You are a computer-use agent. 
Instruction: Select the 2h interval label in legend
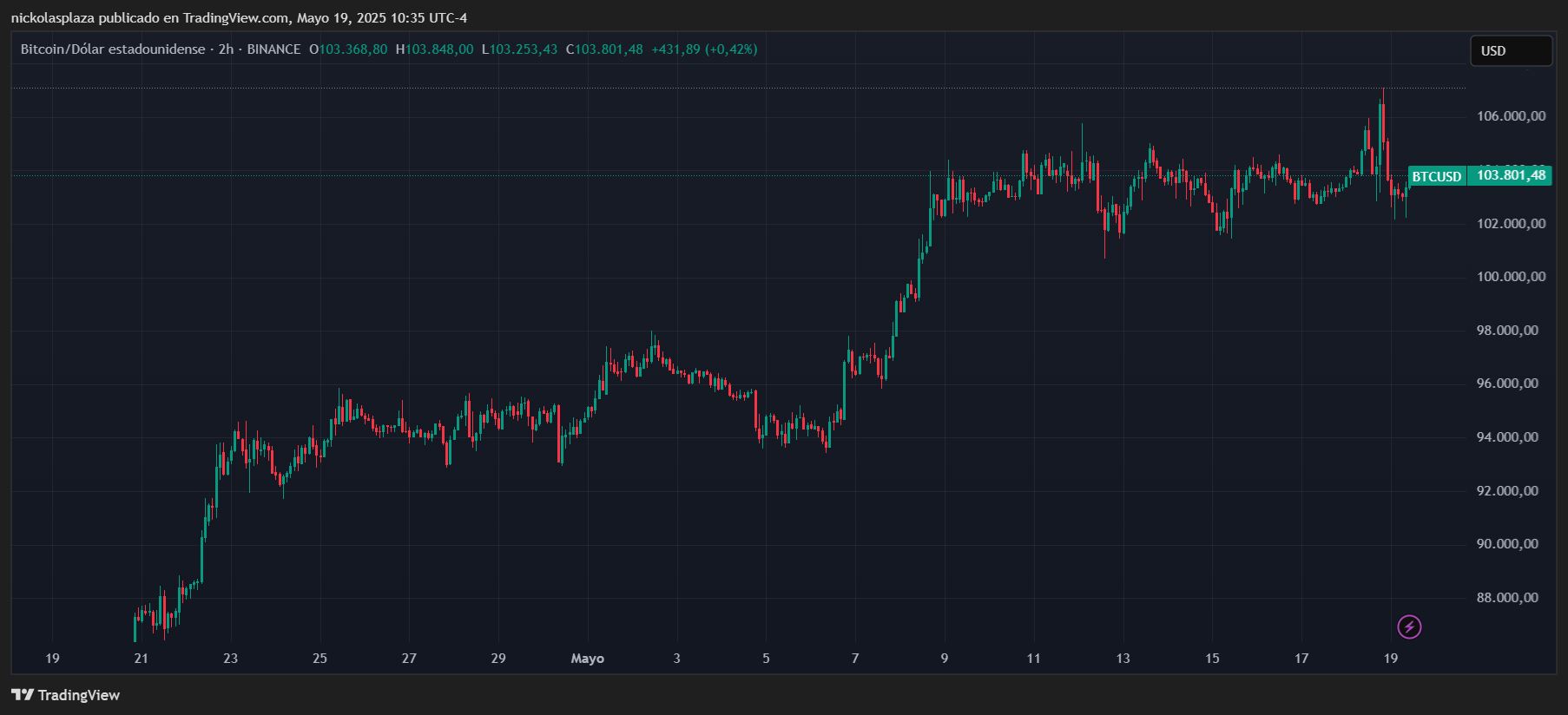tap(226, 49)
